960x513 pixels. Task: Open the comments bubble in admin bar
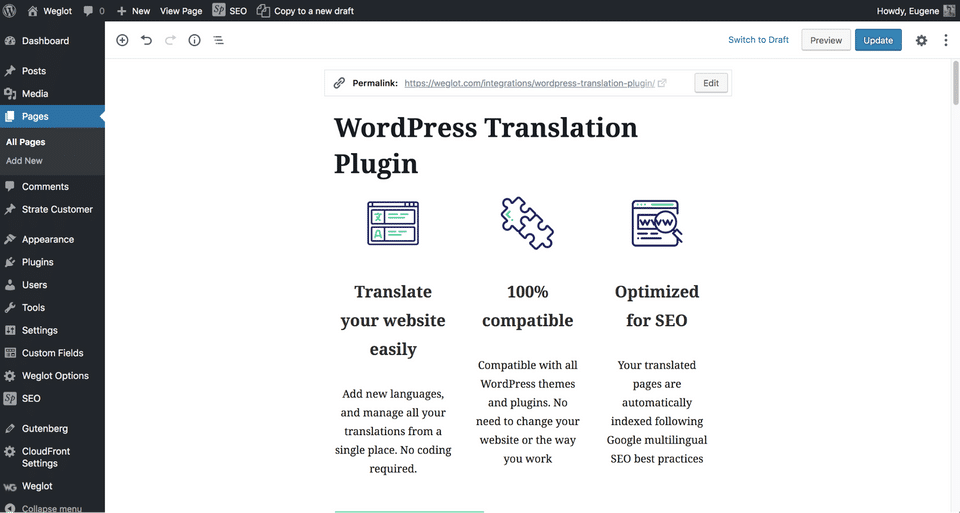pos(94,10)
